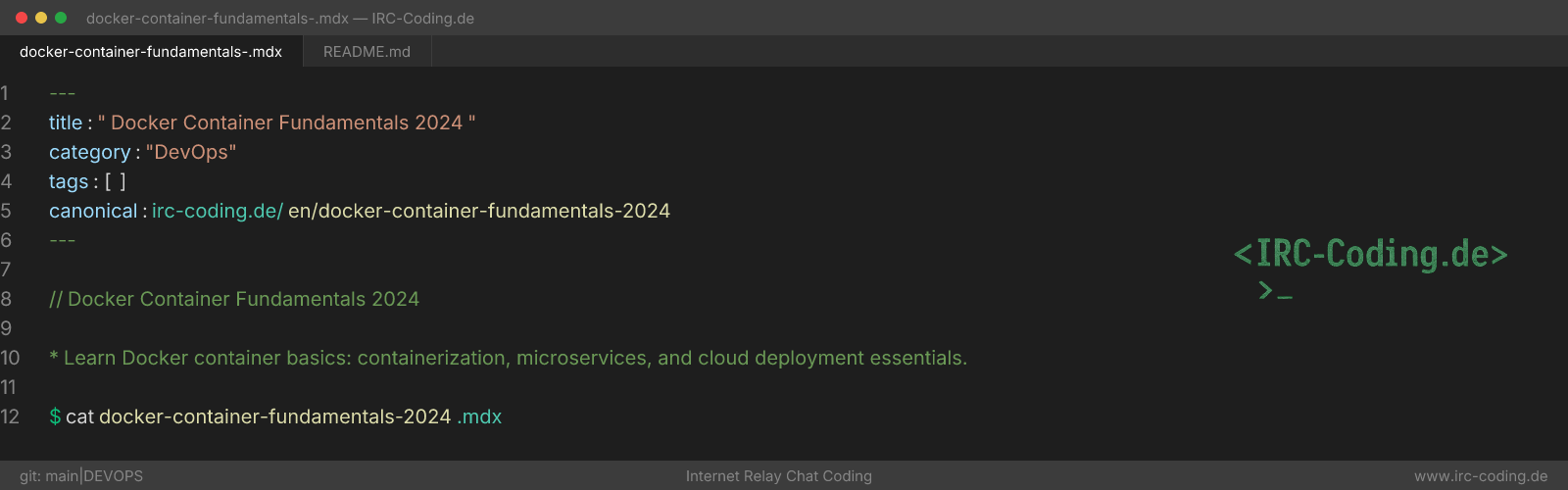Click the "Docker Container Fundamentals 2024" title string
The width and height of the screenshot is (1568, 490).
[x=286, y=122]
